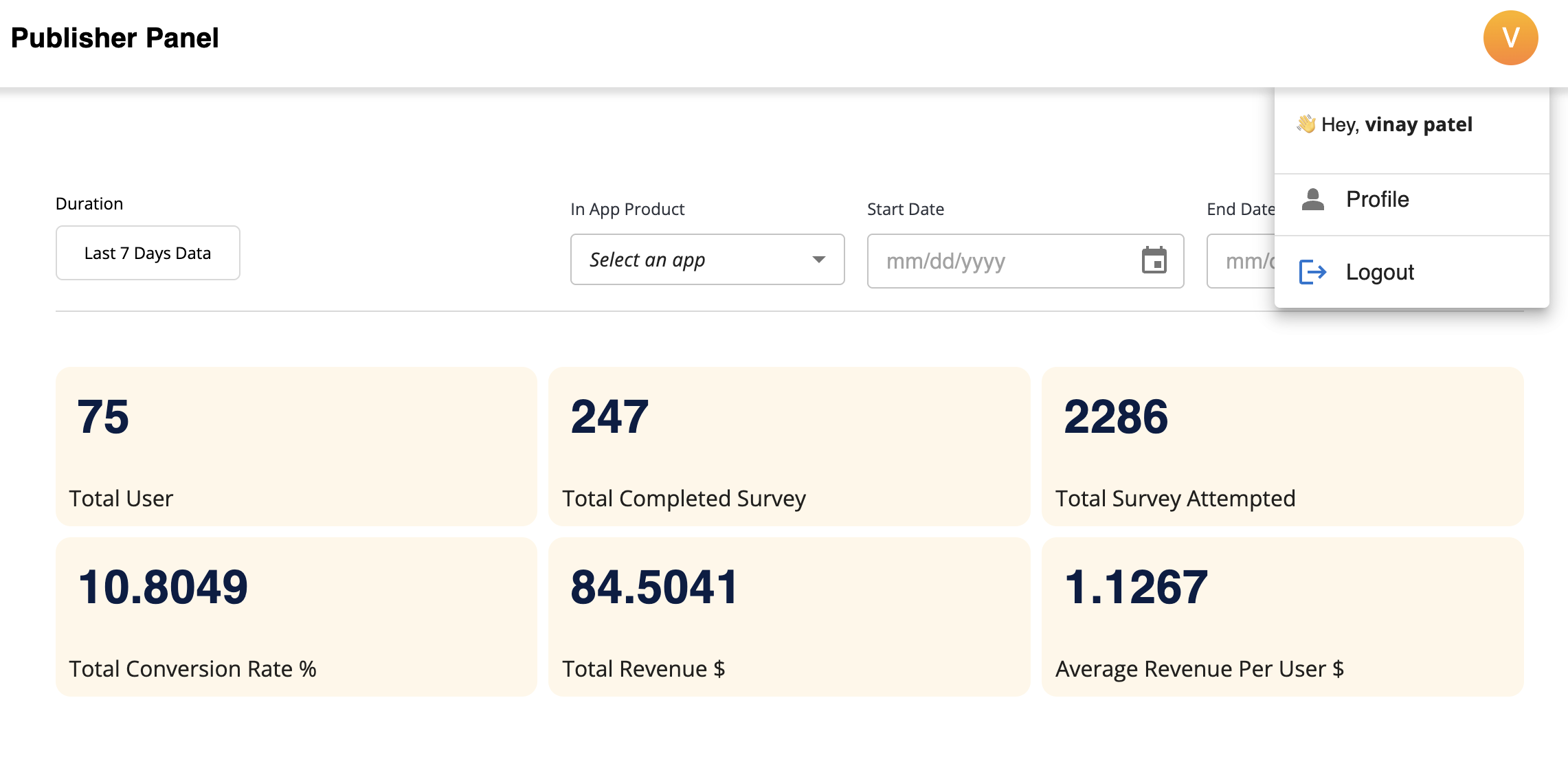Click the waving hand emoji greeting

point(1306,124)
